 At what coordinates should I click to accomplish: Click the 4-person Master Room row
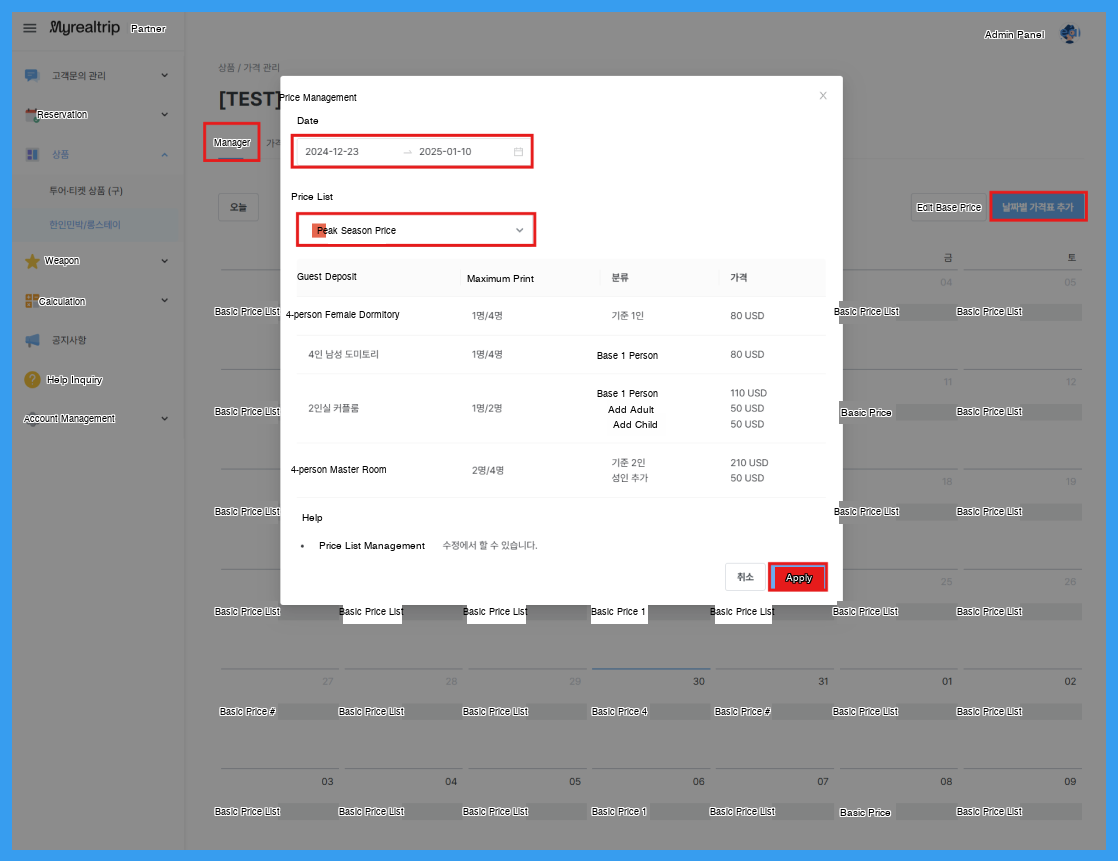tap(560, 470)
